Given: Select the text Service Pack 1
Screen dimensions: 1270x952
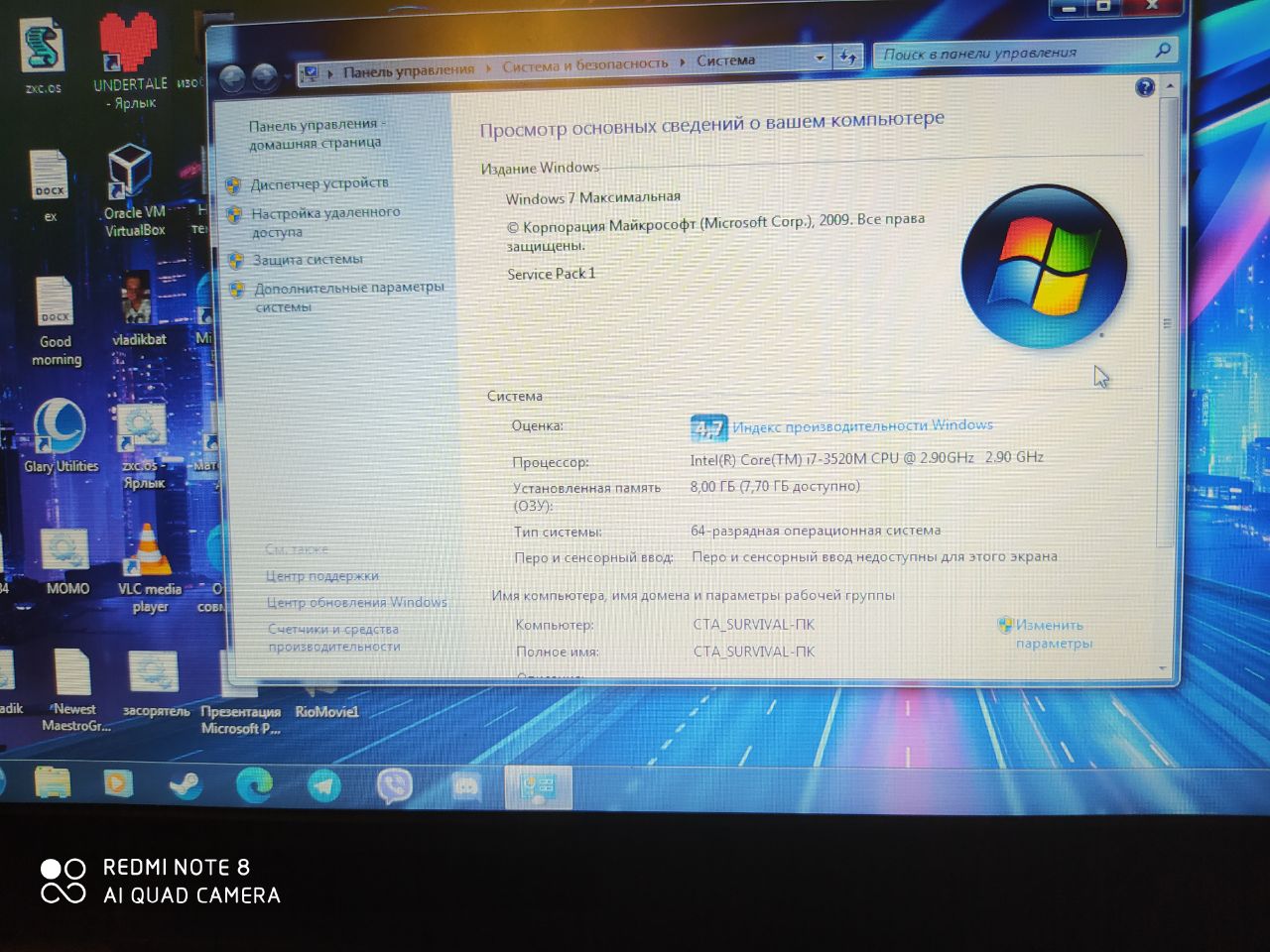Looking at the screenshot, I should (552, 274).
